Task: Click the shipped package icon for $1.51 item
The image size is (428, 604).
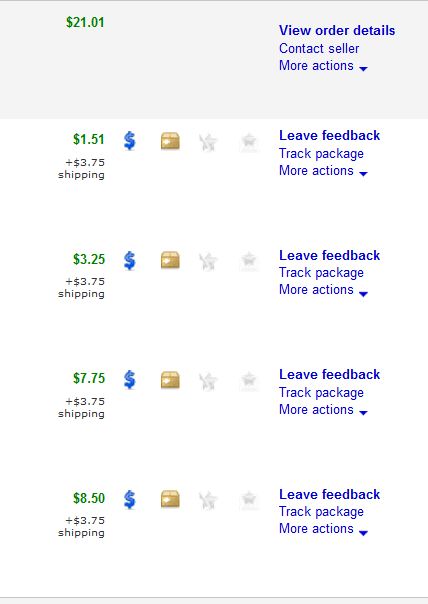Action: click(x=170, y=141)
